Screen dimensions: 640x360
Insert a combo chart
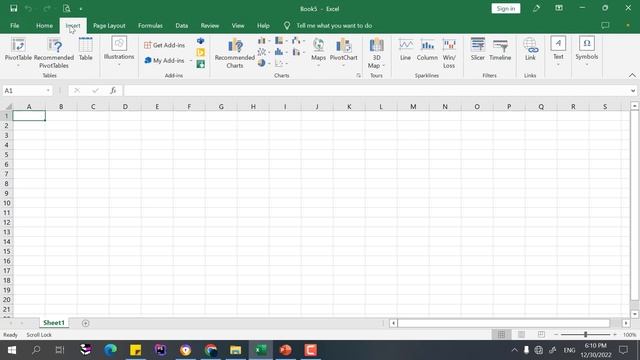[x=298, y=52]
